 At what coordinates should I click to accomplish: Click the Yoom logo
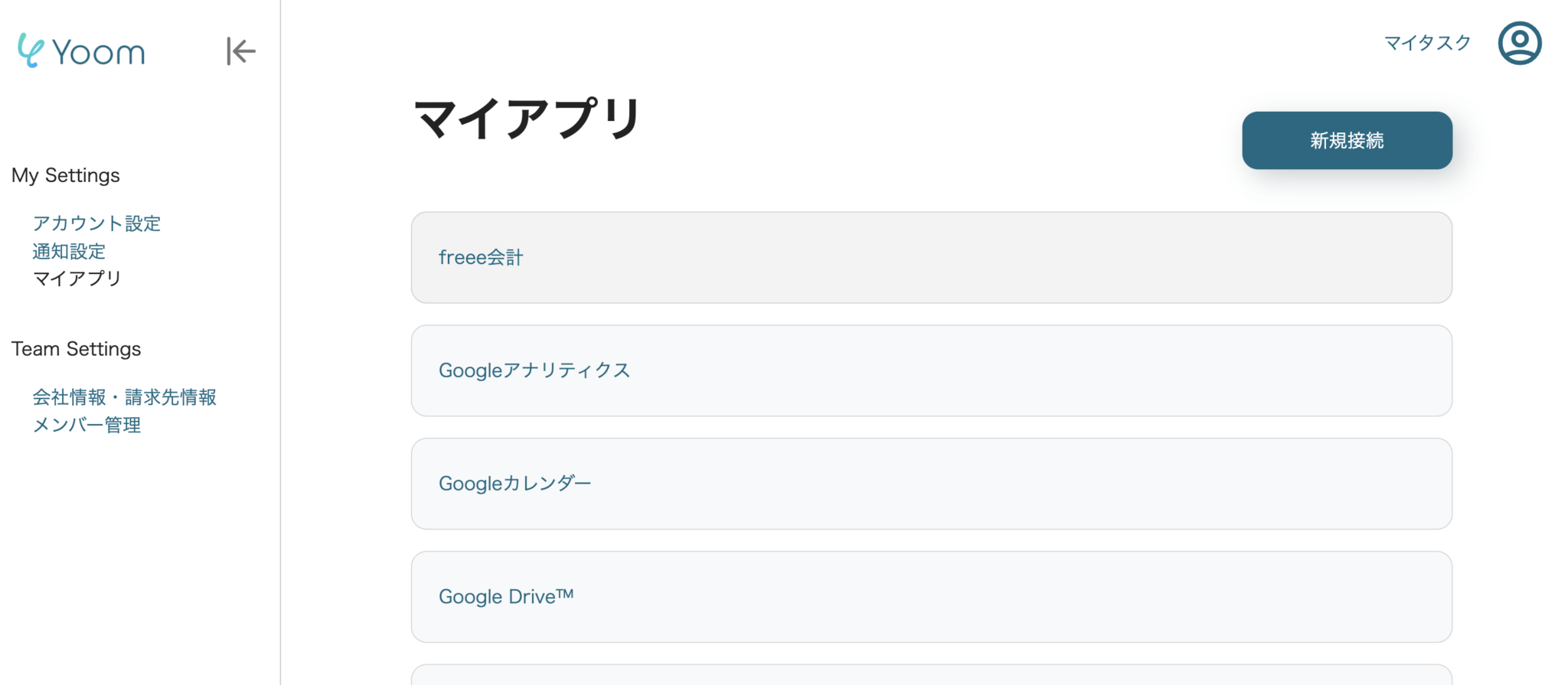(80, 51)
